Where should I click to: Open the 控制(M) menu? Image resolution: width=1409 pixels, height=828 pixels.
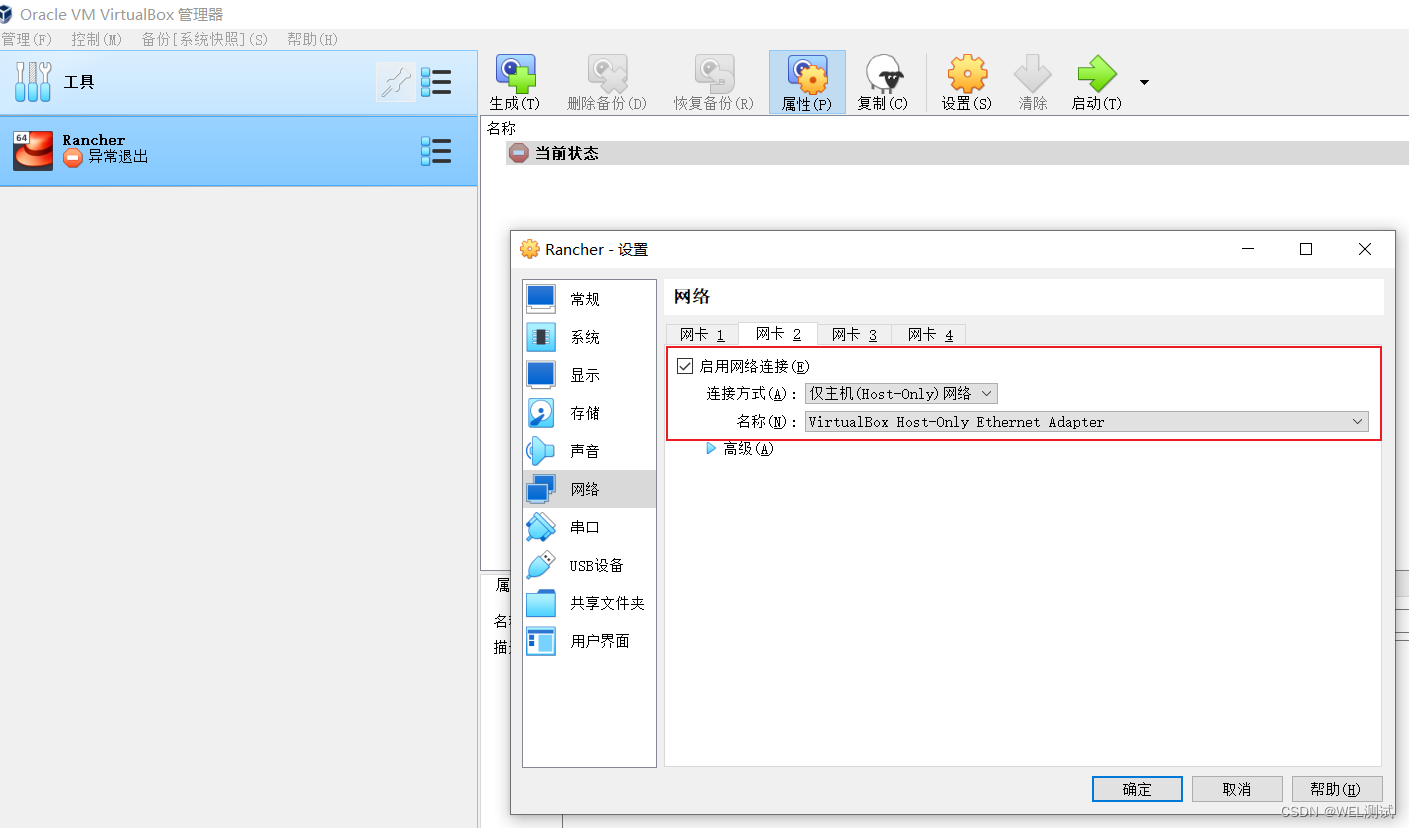click(x=96, y=39)
